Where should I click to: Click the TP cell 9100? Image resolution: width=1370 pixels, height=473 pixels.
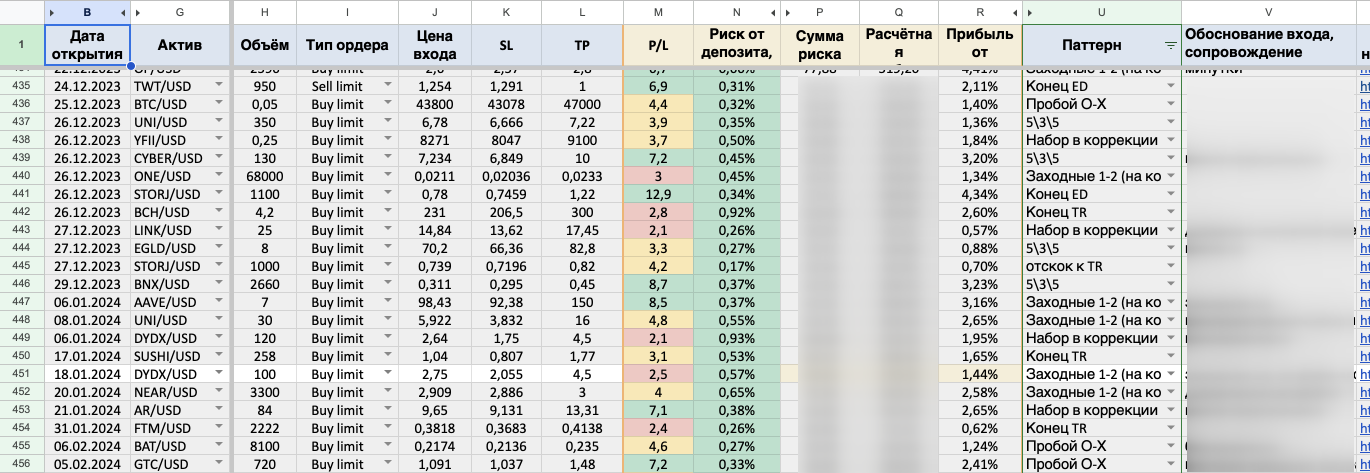[x=581, y=141]
